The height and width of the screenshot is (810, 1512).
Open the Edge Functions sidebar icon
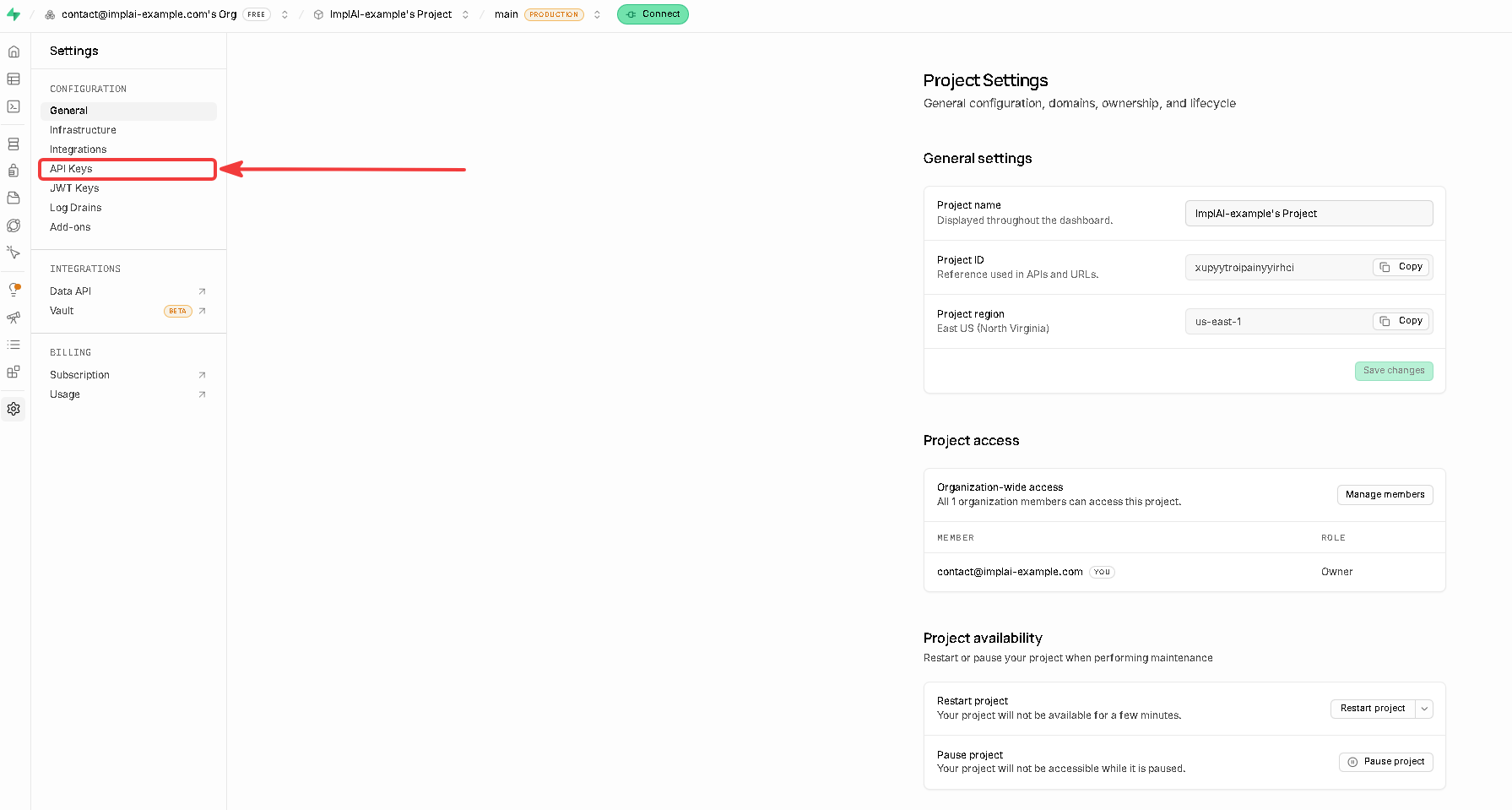coord(14,226)
